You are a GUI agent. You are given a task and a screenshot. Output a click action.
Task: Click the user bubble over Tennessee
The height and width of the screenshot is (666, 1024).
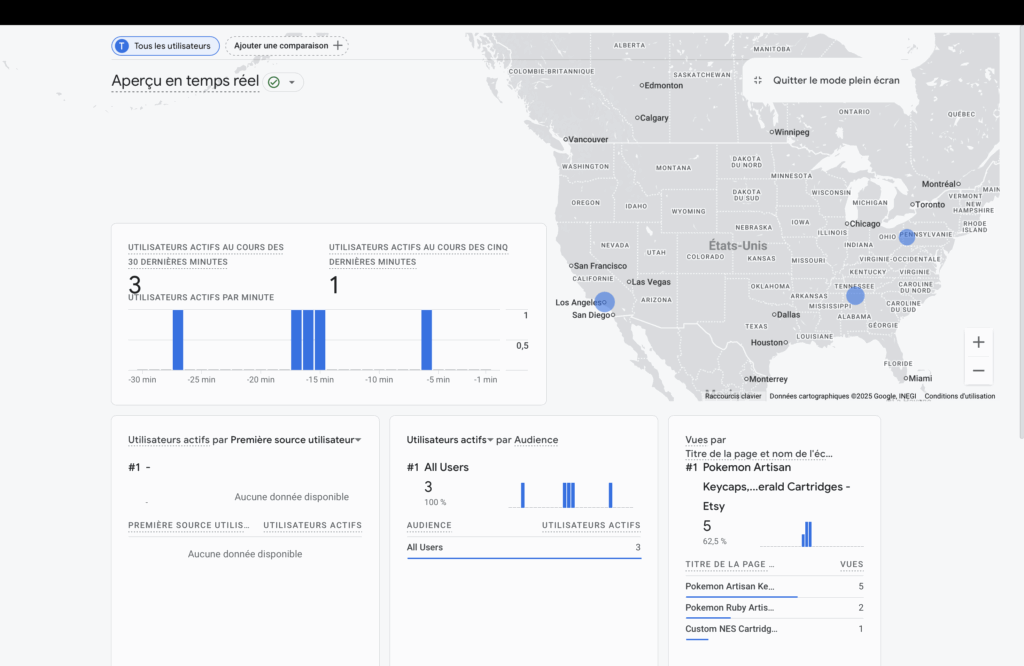click(855, 295)
